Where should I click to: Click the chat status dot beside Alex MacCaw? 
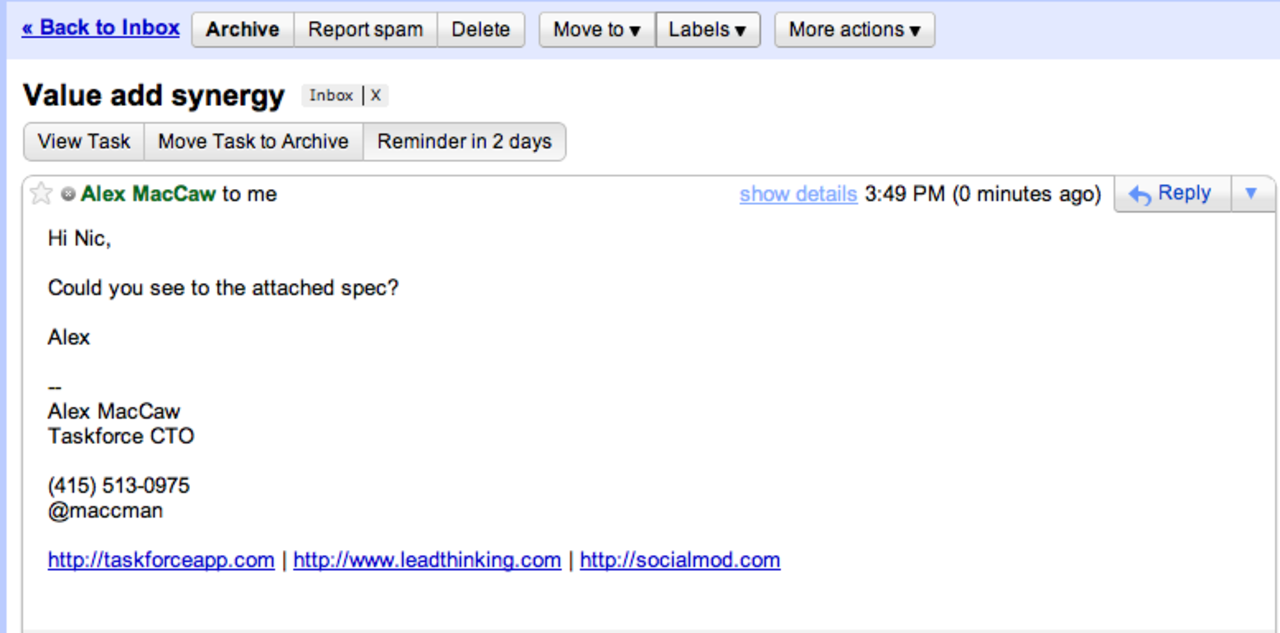coord(68,194)
